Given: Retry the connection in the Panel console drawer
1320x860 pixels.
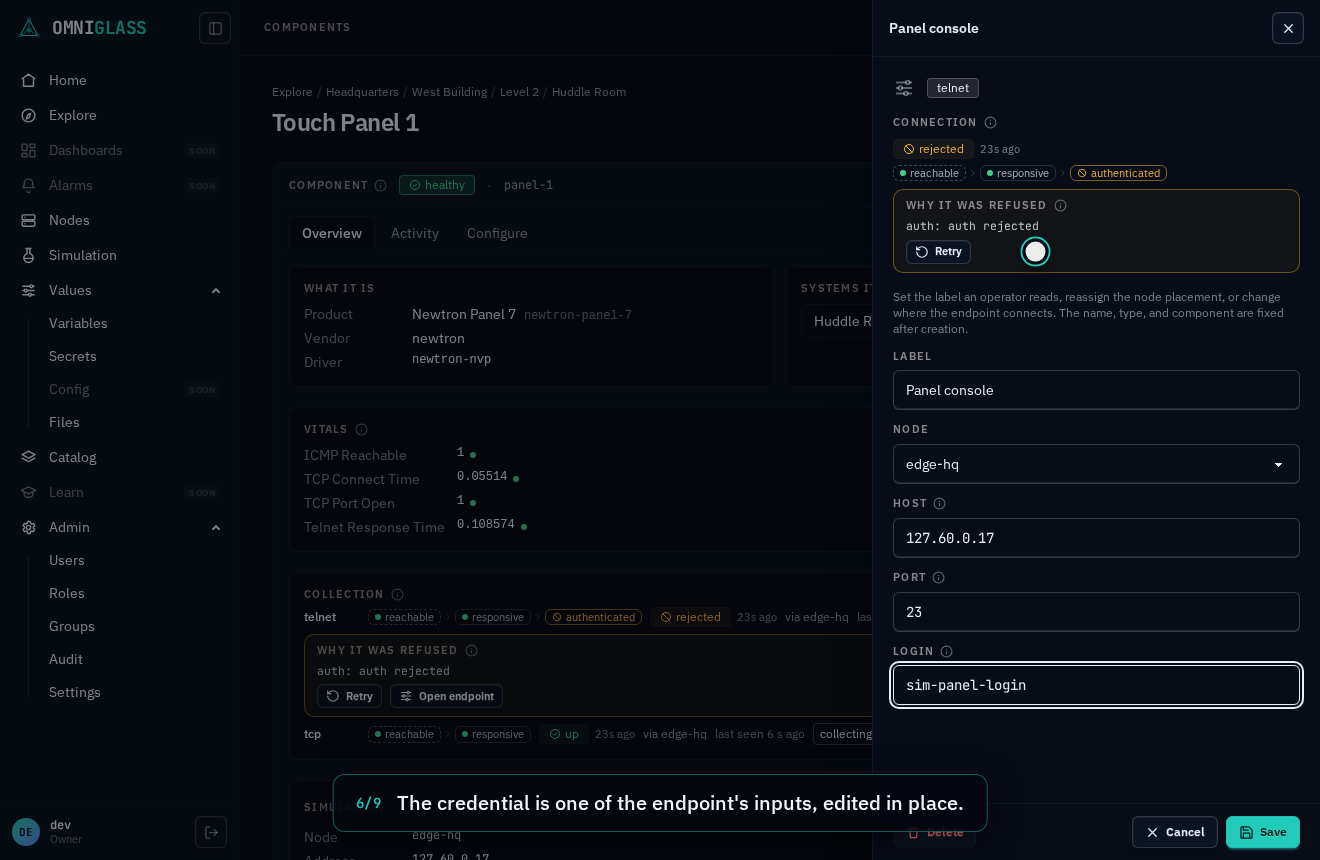Looking at the screenshot, I should (938, 252).
